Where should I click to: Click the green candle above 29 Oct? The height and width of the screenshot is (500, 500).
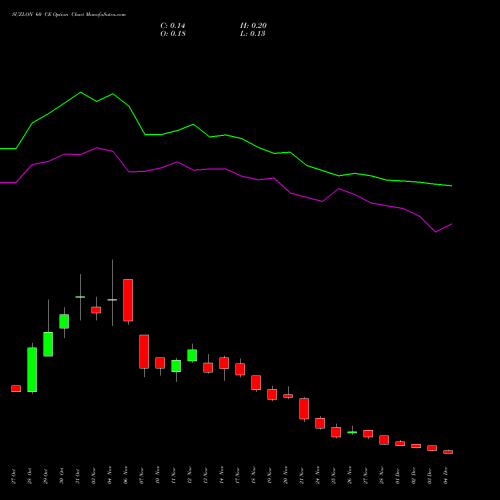pos(48,344)
